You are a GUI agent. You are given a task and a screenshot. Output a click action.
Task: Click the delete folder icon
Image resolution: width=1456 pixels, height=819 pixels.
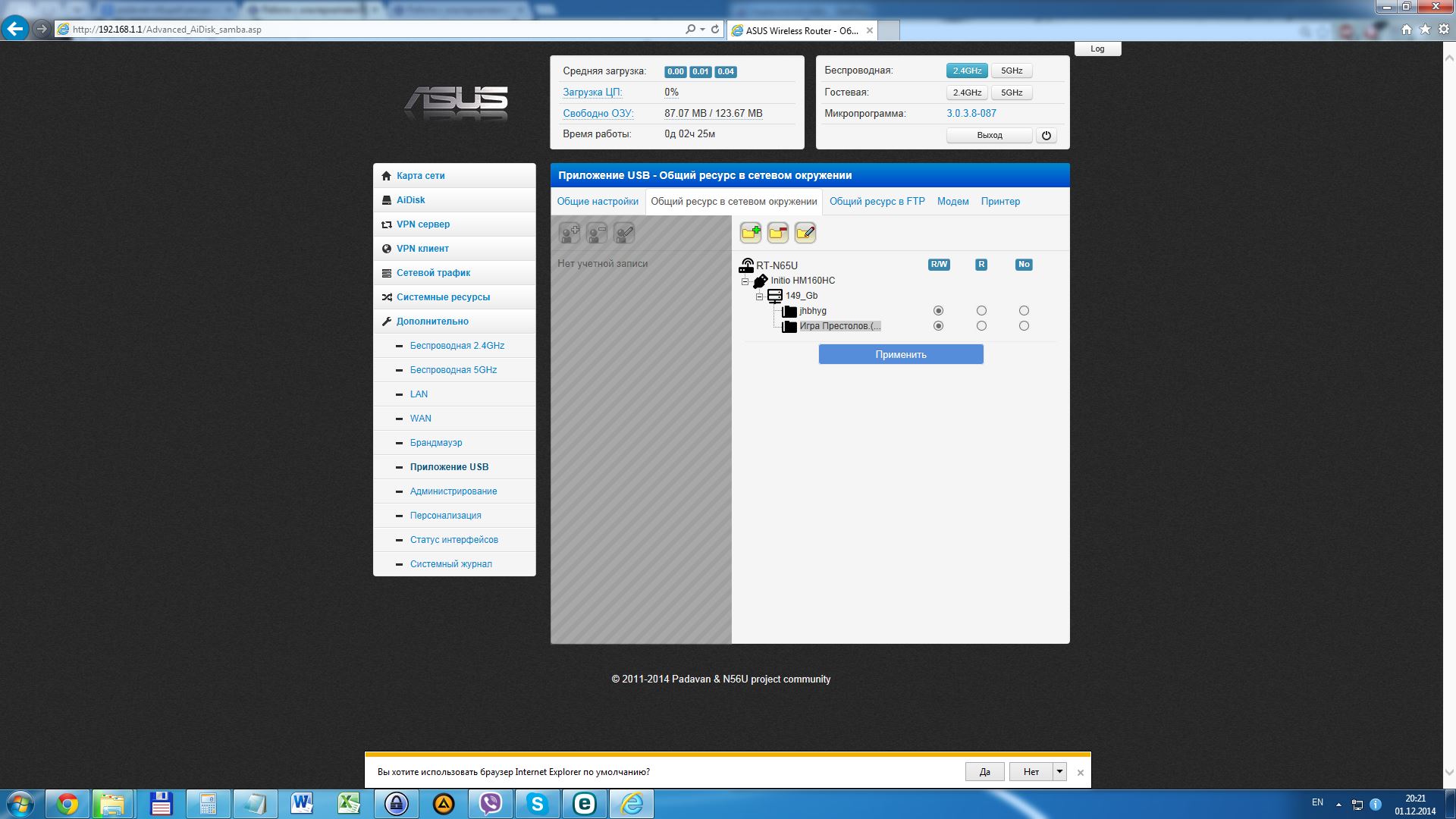[x=777, y=233]
